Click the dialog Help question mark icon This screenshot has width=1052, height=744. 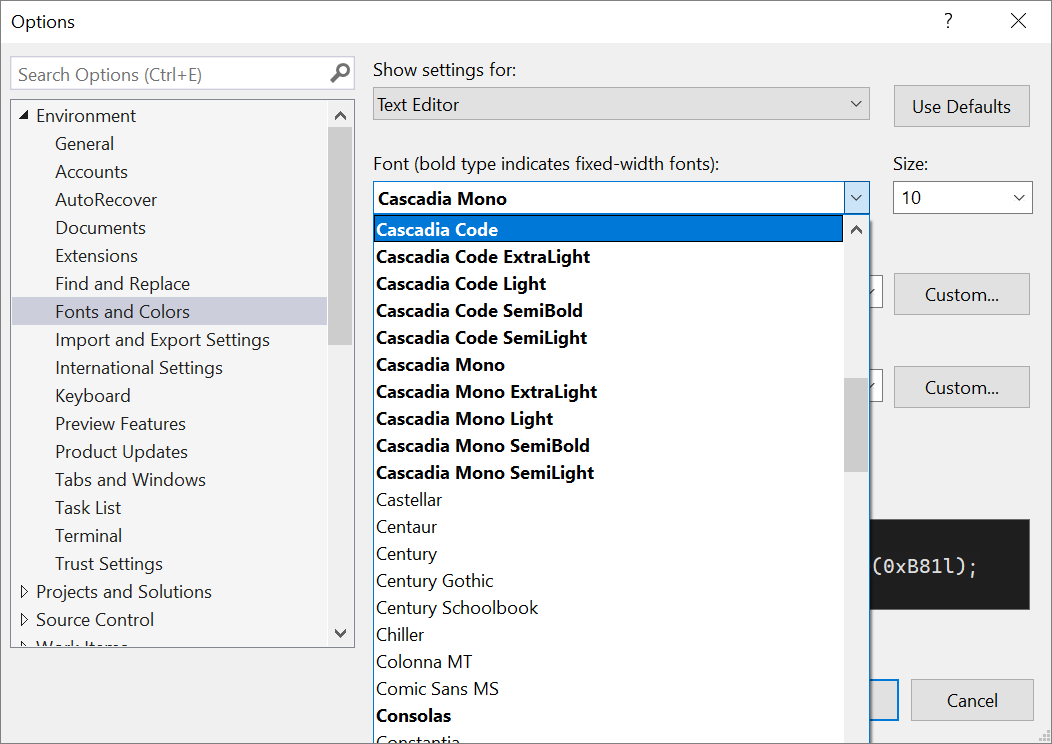947,21
